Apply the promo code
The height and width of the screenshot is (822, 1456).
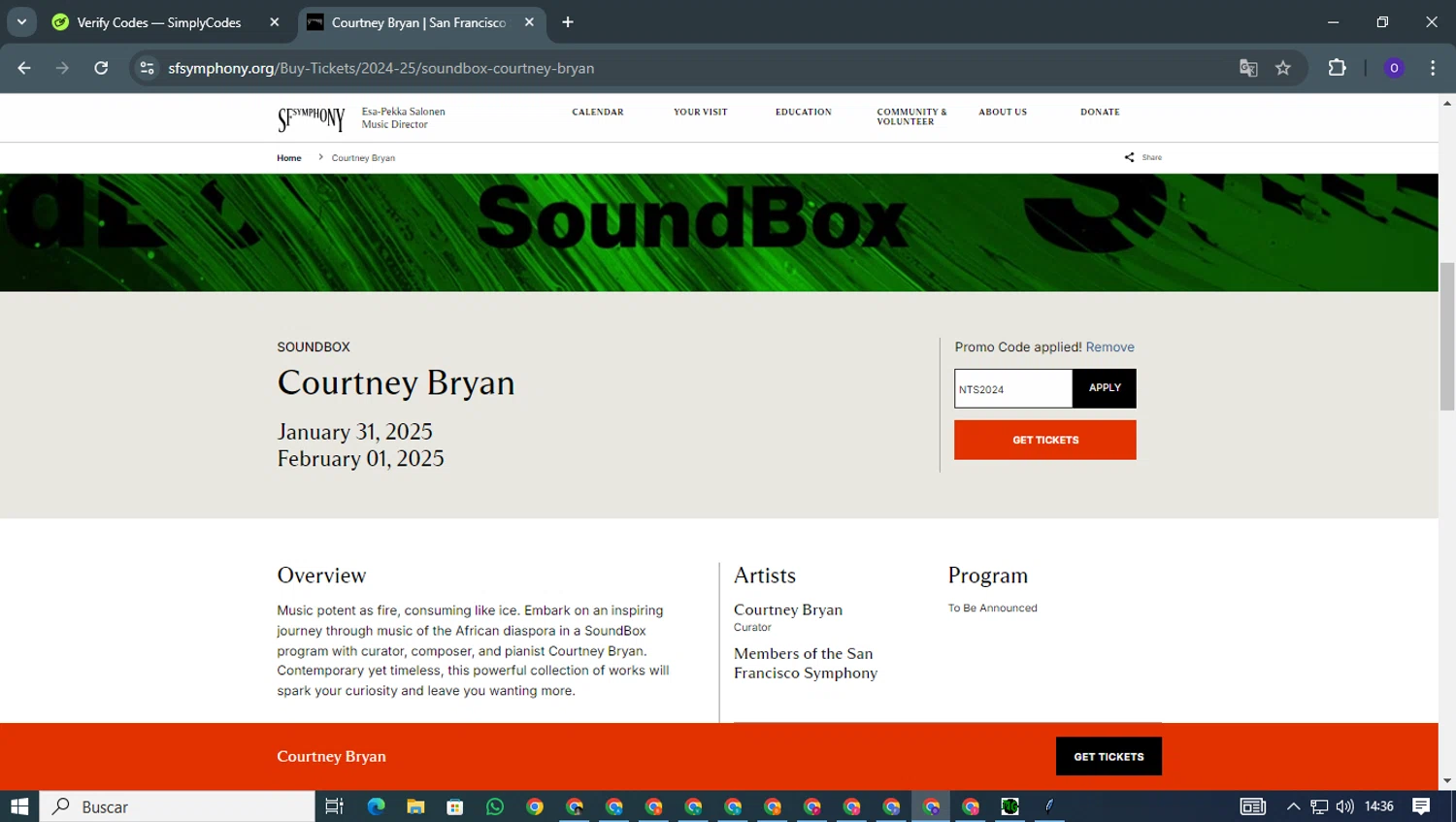click(x=1105, y=388)
